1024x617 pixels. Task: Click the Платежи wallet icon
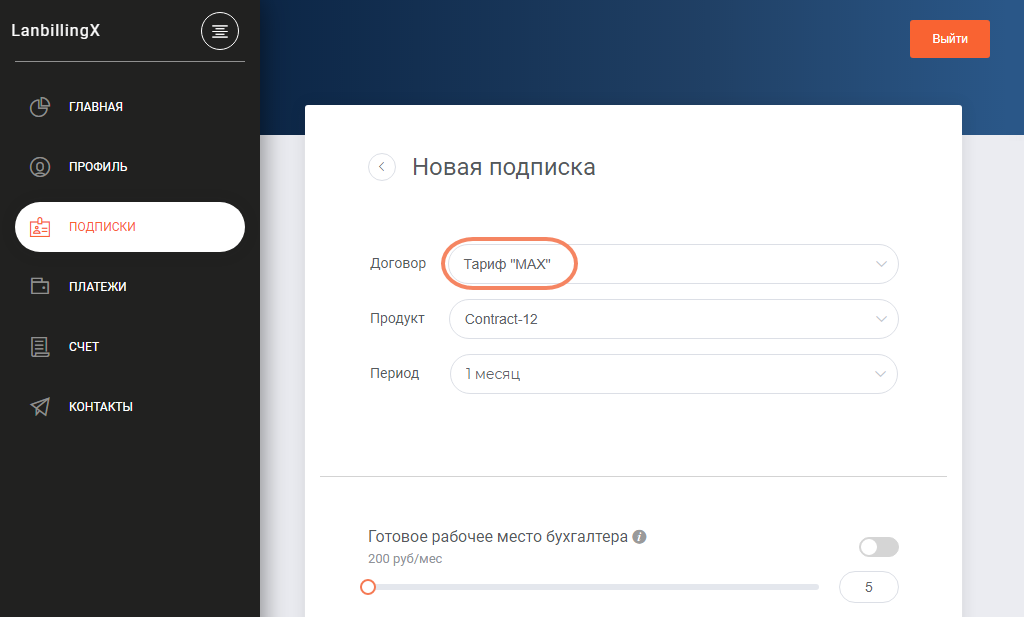[40, 286]
